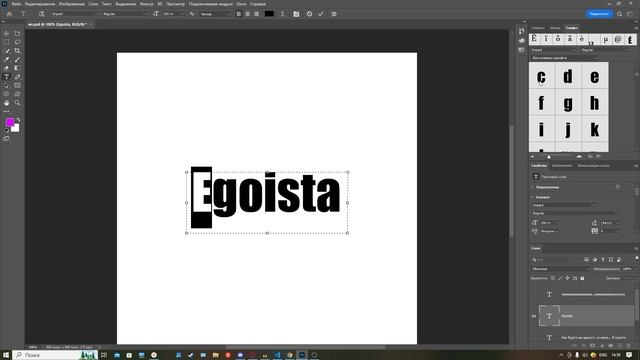This screenshot has height=360, width=640.
Task: Delete layer trash icon
Action: [628, 346]
